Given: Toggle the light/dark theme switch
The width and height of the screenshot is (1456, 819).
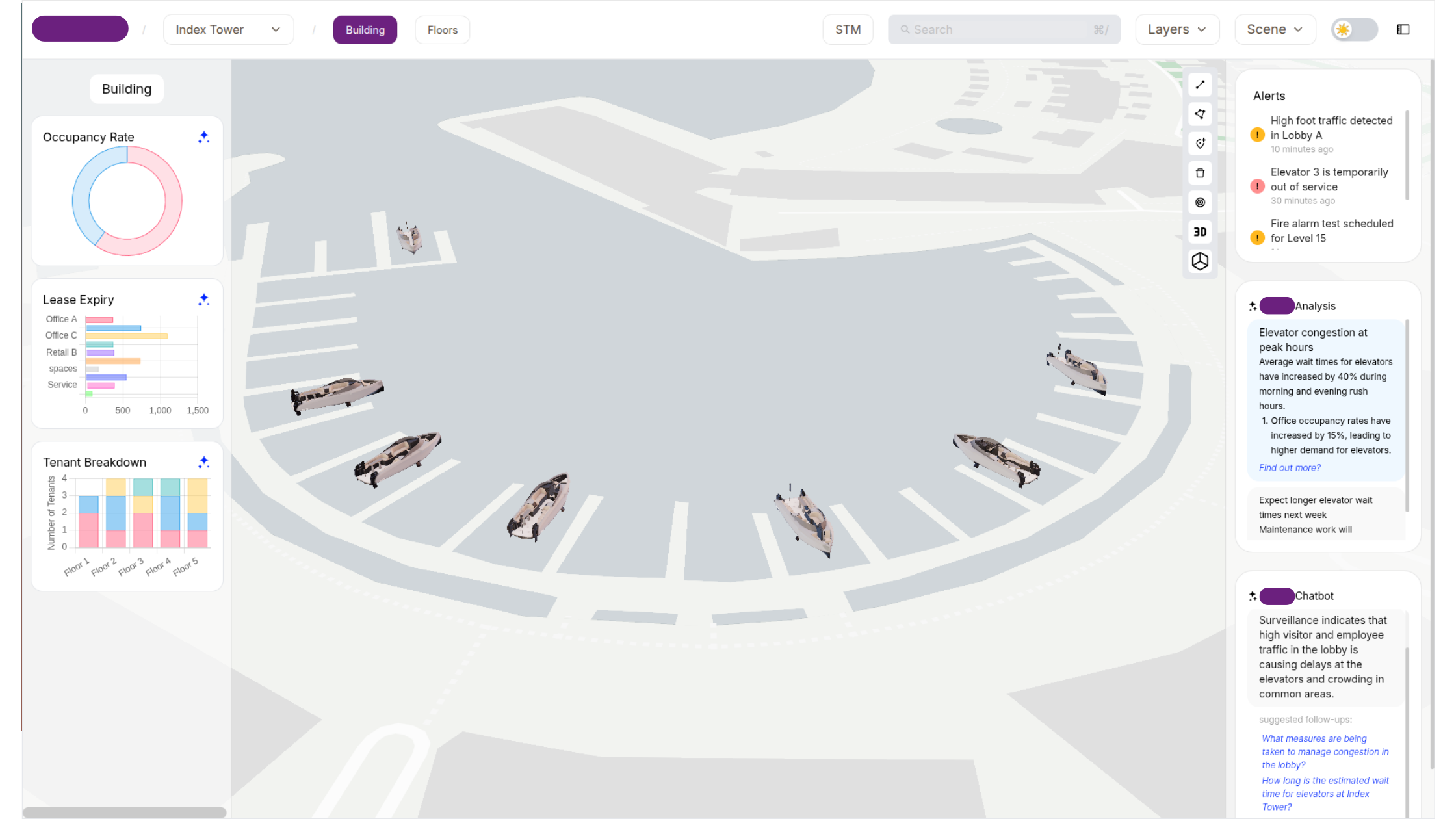Looking at the screenshot, I should pos(1354,29).
